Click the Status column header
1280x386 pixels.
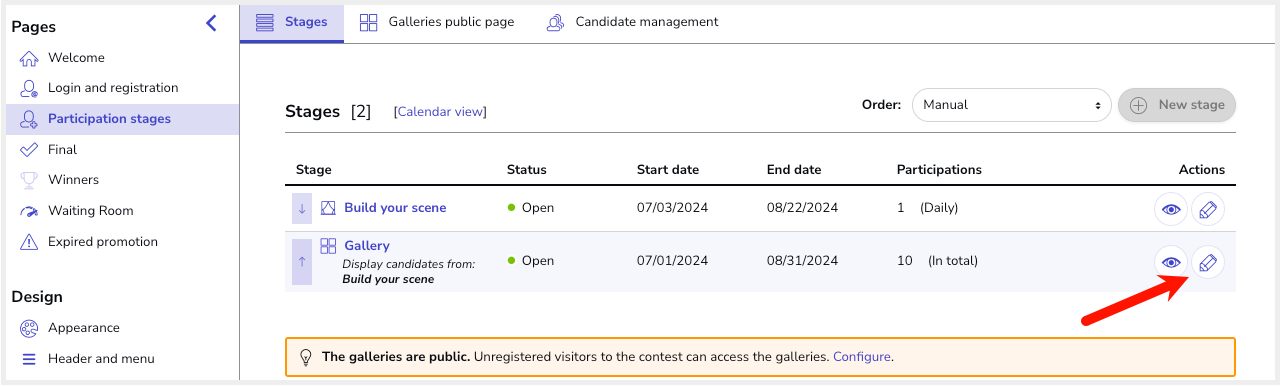coord(527,170)
